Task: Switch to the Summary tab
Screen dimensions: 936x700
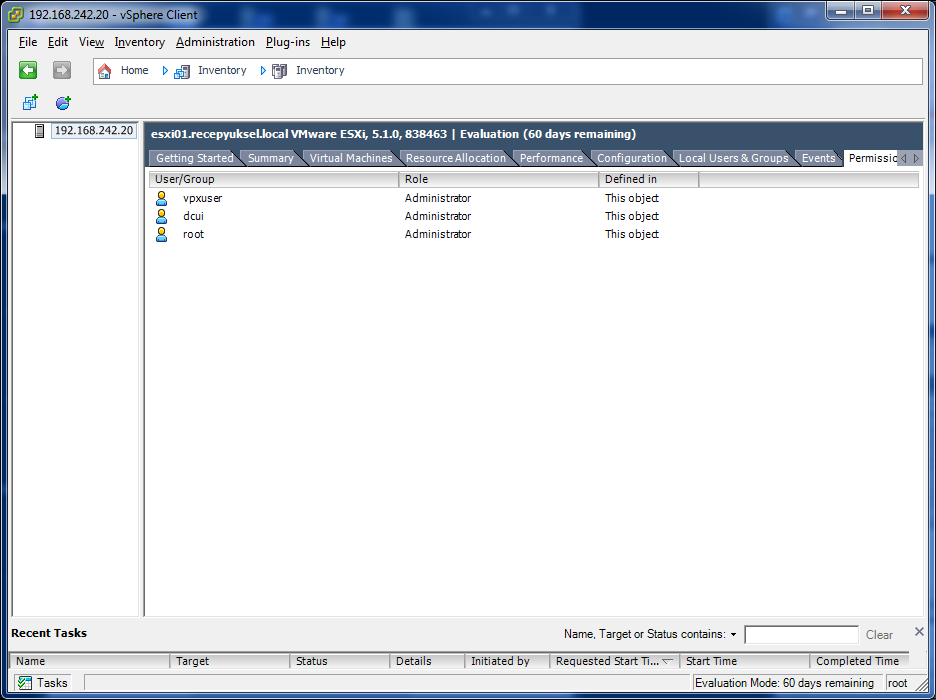Action: pyautogui.click(x=271, y=158)
